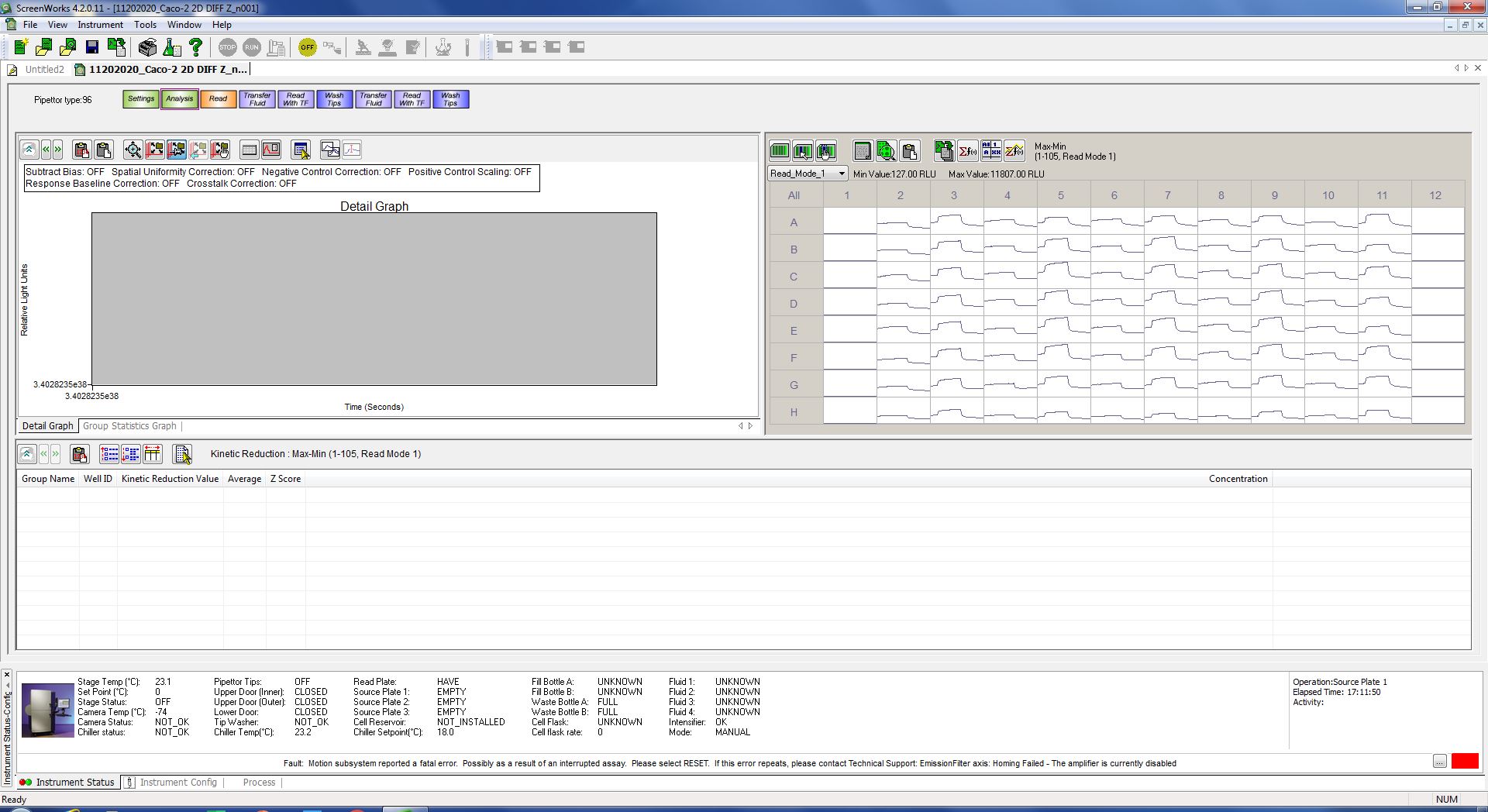1488x812 pixels.
Task: Select the All wells header cell
Action: [x=794, y=195]
